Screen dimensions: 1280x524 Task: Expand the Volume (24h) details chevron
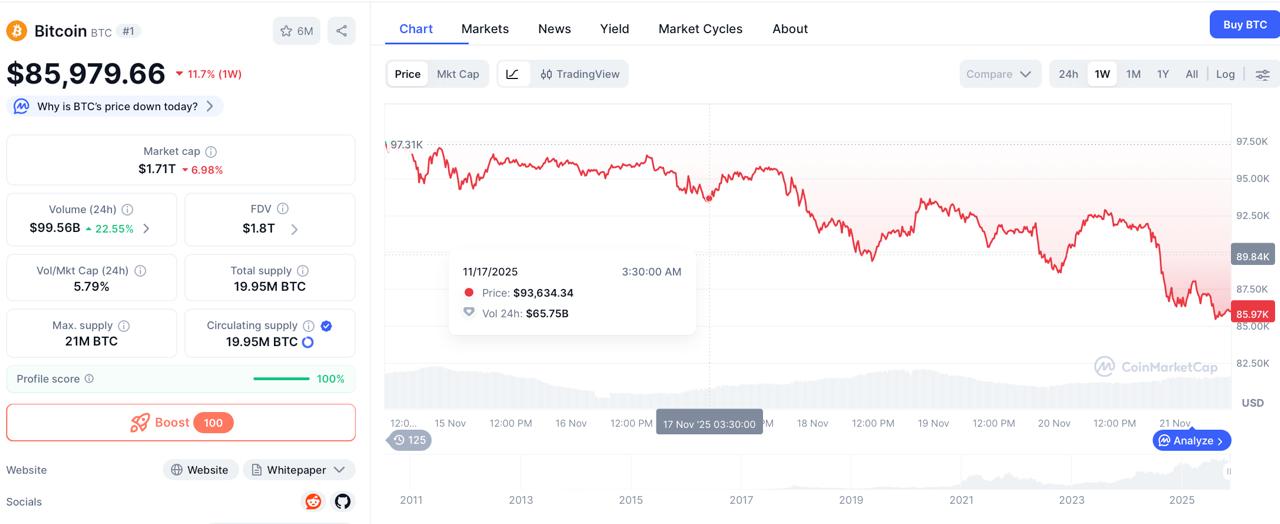[147, 229]
